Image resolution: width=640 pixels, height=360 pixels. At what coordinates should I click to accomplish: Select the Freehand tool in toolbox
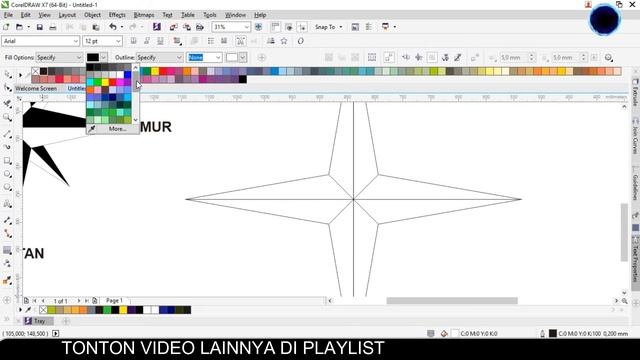7,134
